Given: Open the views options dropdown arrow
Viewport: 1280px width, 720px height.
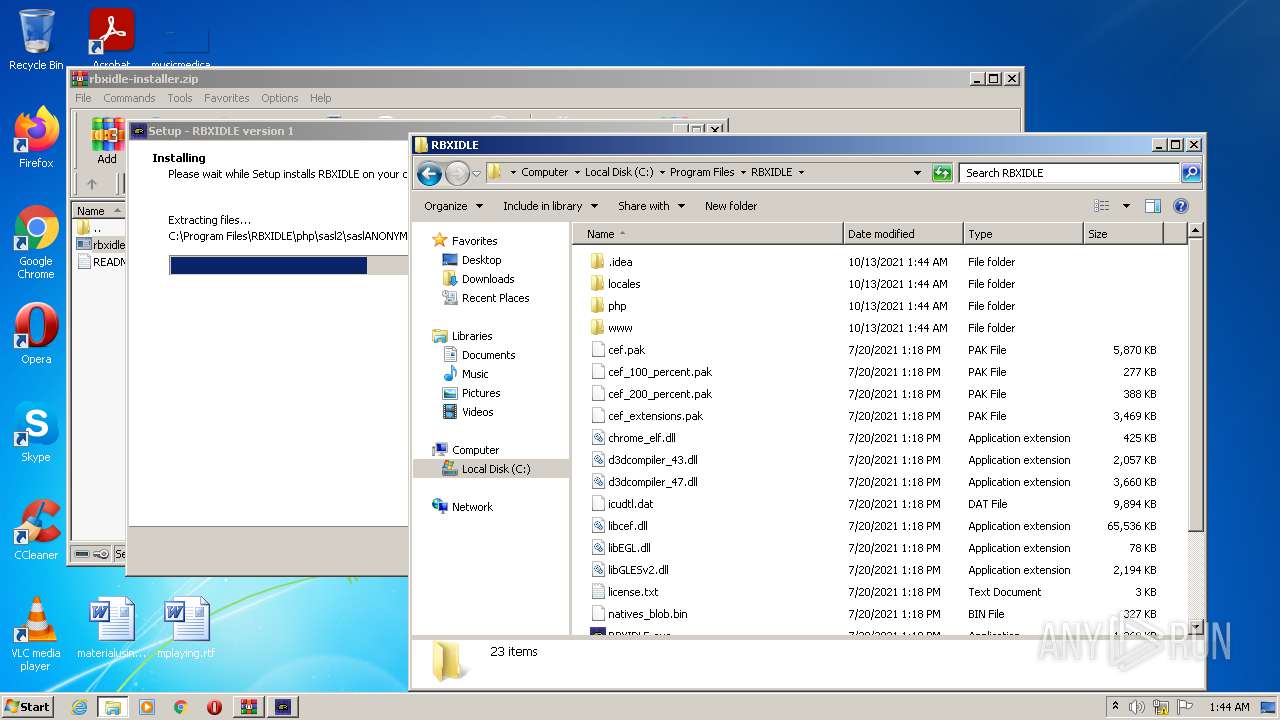Looking at the screenshot, I should (1126, 206).
